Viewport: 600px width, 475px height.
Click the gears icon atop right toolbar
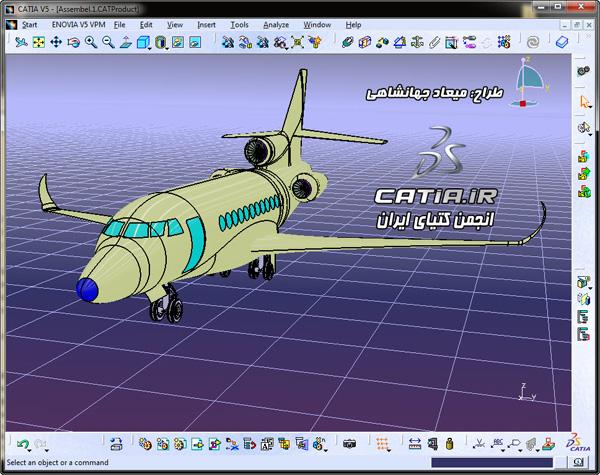583,71
